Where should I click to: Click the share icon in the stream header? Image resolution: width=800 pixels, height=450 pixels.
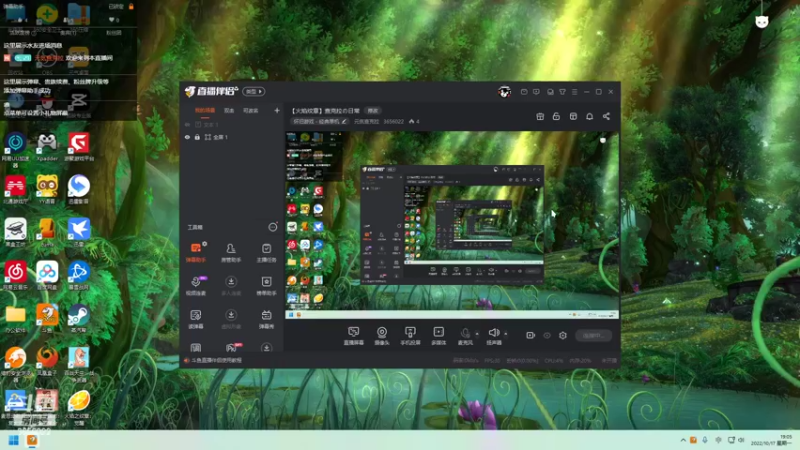(606, 116)
